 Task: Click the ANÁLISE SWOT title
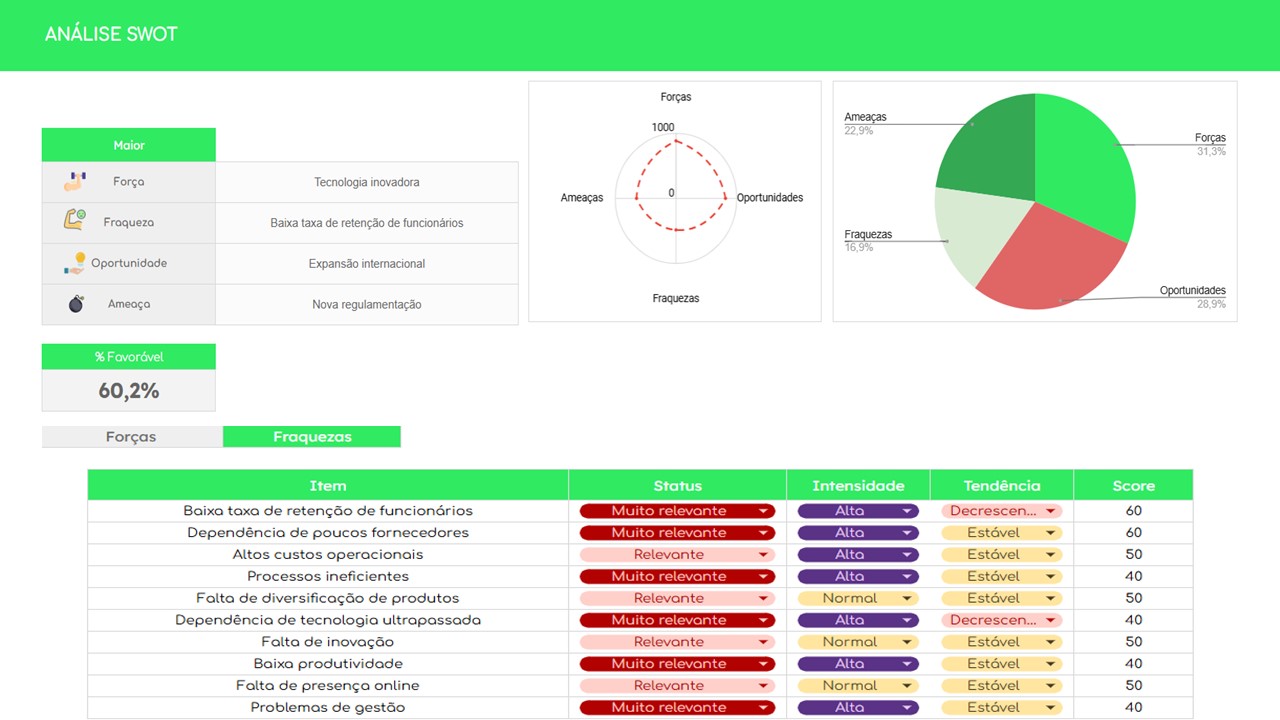click(111, 34)
